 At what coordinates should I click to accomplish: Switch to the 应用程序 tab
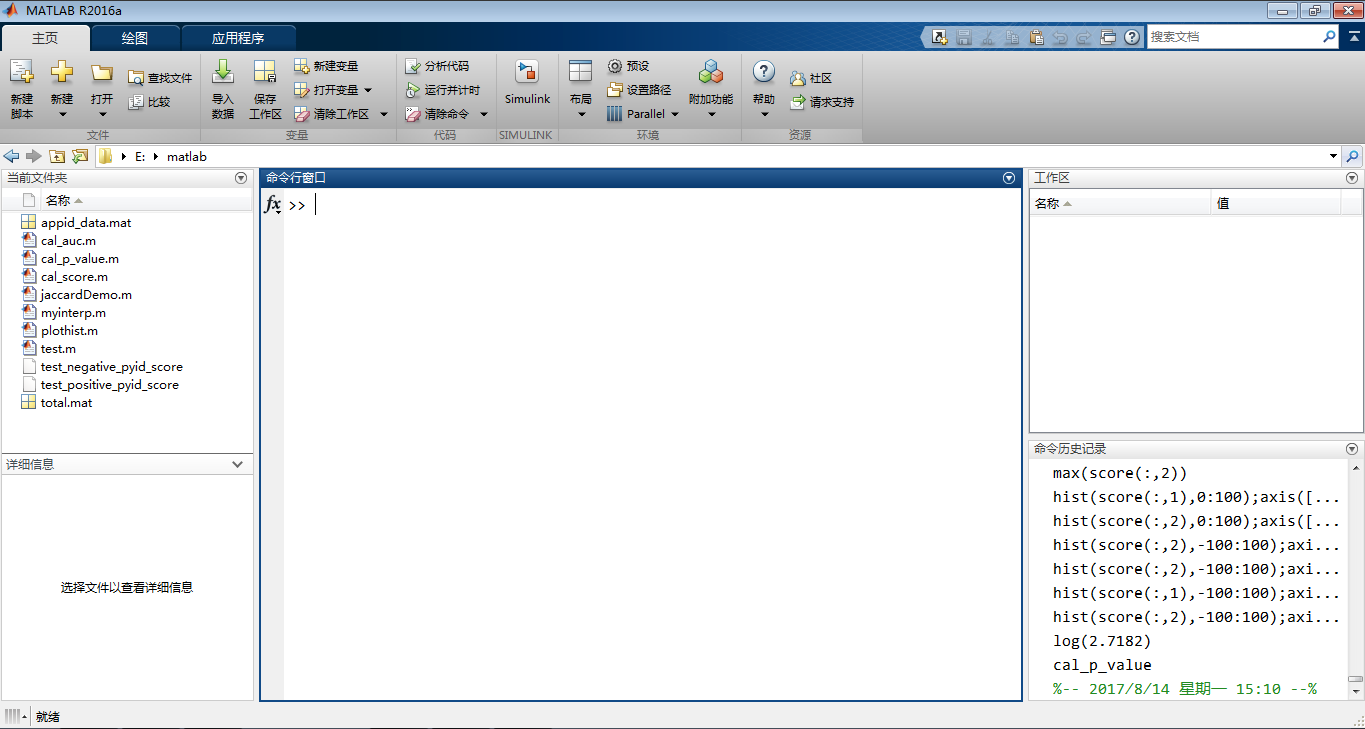coord(238,38)
